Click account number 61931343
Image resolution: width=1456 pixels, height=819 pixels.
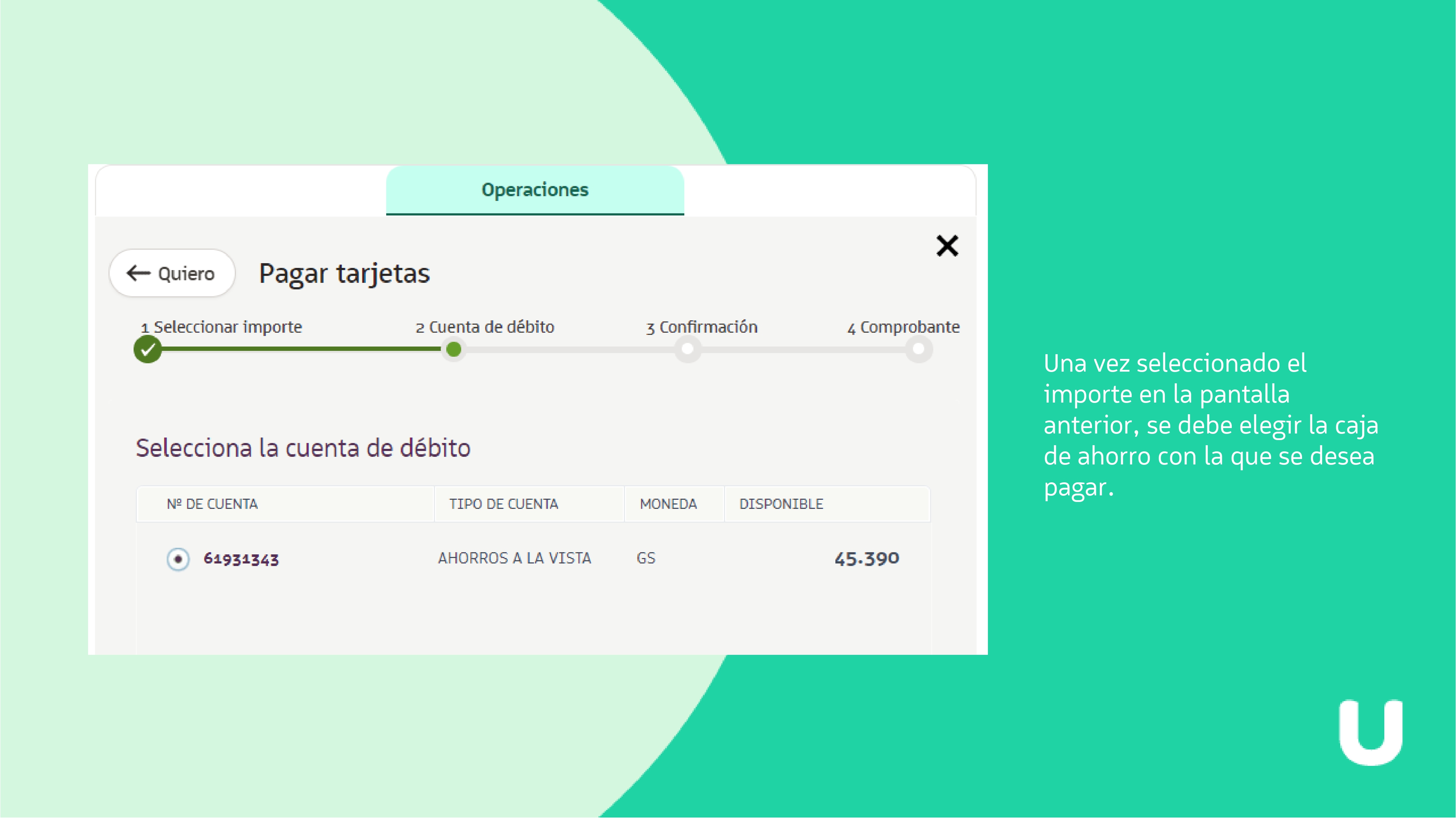pos(241,559)
